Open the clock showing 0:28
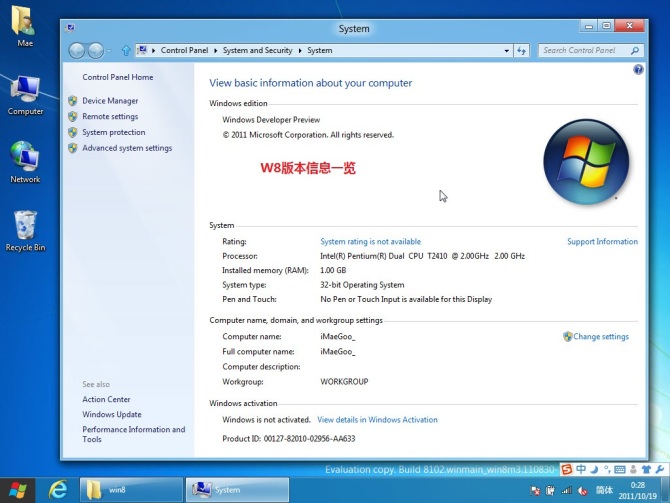The width and height of the screenshot is (670, 503). (x=638, y=490)
